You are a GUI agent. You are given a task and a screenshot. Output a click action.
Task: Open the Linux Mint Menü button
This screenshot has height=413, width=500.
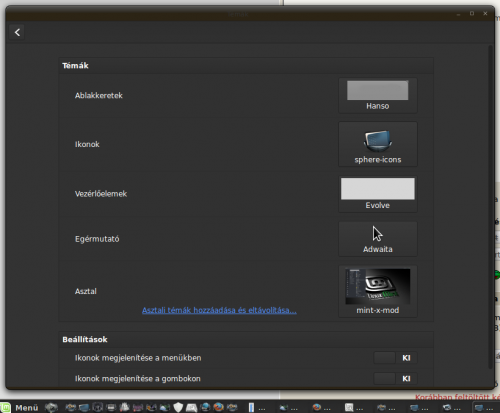[27, 408]
